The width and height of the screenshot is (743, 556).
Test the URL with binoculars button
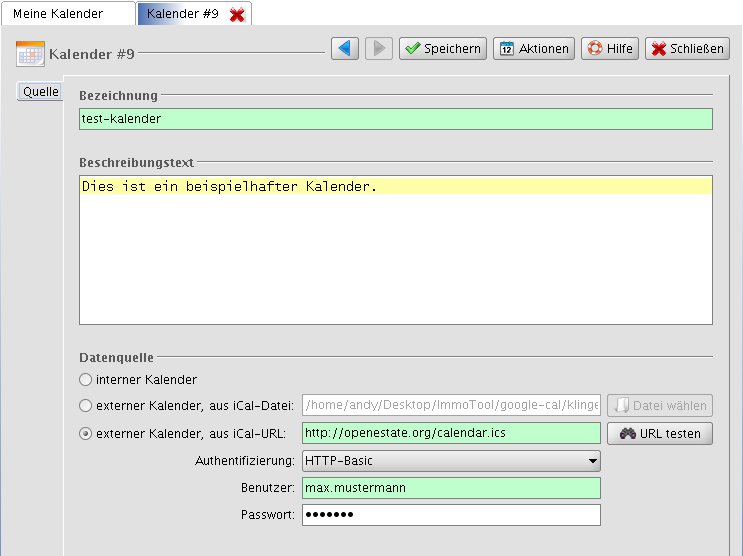(x=659, y=434)
